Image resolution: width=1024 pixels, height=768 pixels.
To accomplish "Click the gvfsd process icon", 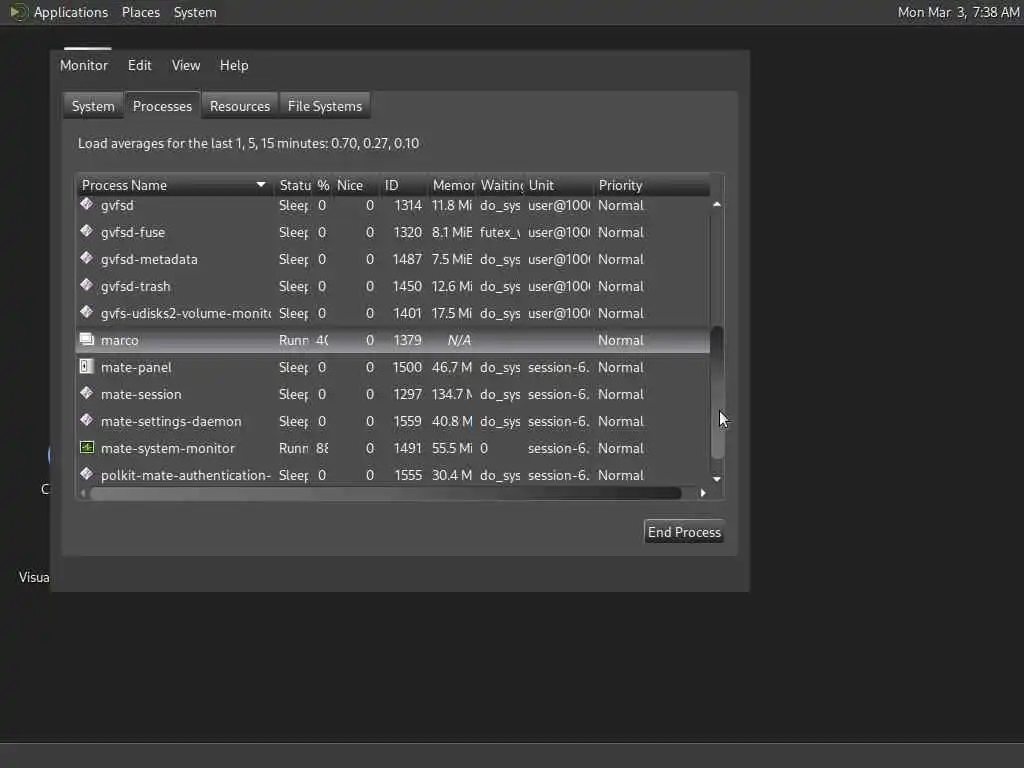I will 87,204.
